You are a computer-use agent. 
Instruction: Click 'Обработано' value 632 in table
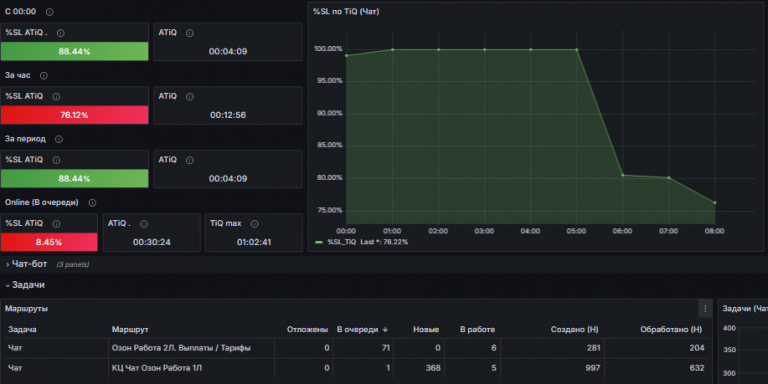pos(697,368)
